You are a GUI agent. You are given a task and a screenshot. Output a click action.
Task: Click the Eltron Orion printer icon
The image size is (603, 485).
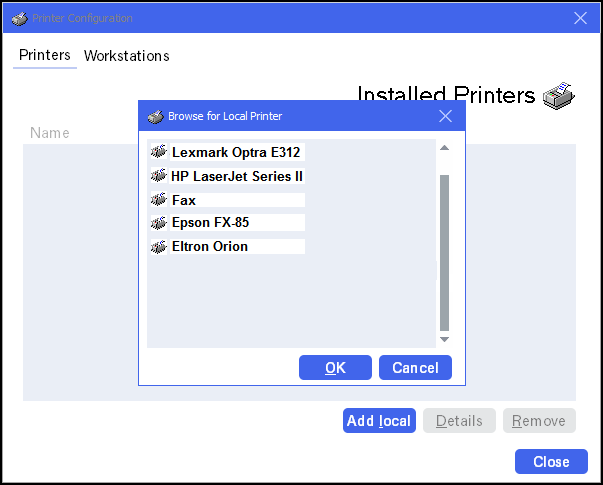point(158,246)
